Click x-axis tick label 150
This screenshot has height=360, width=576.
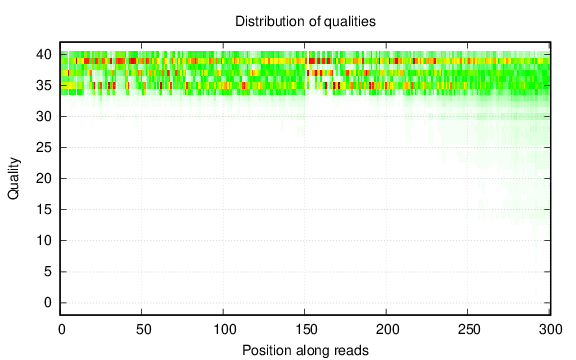point(306,330)
